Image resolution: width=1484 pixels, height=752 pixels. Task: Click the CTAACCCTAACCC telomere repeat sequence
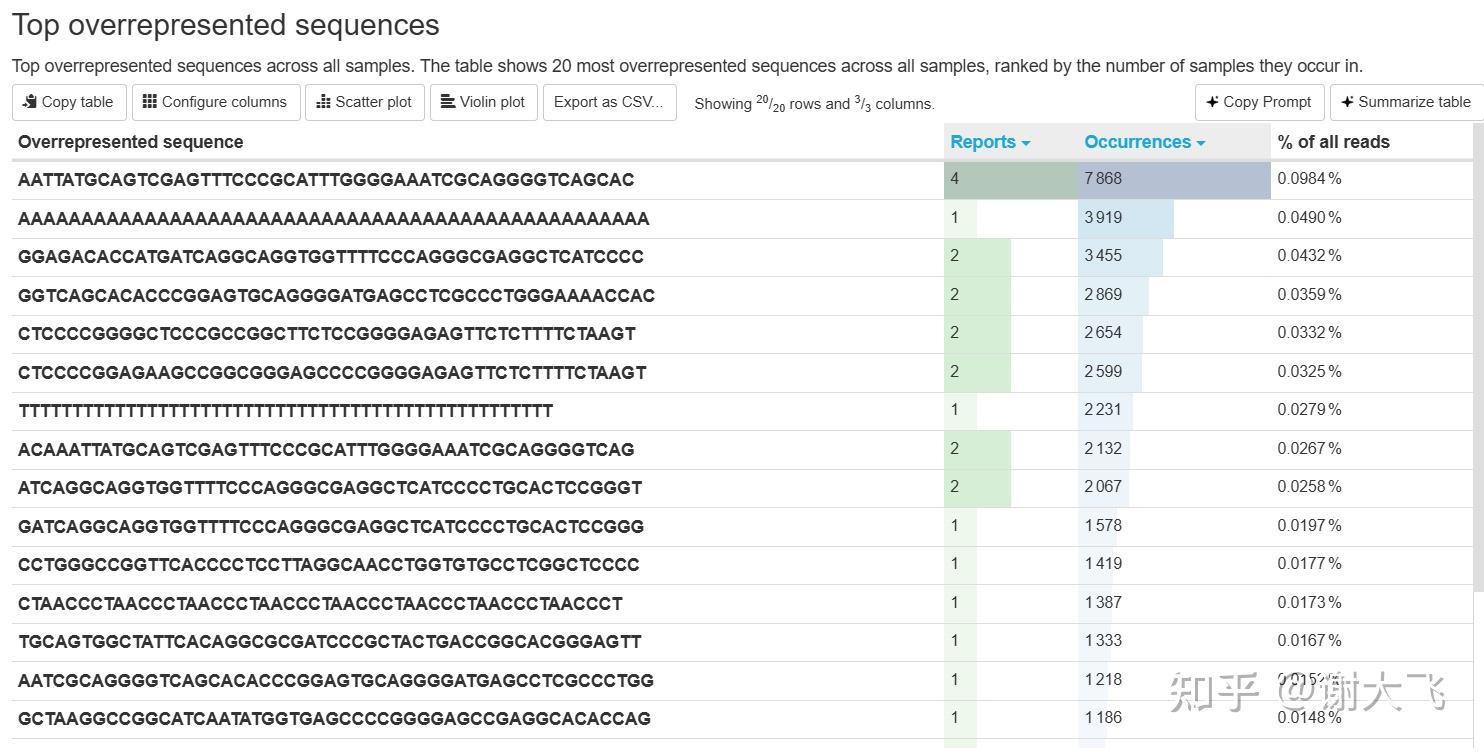(x=320, y=603)
